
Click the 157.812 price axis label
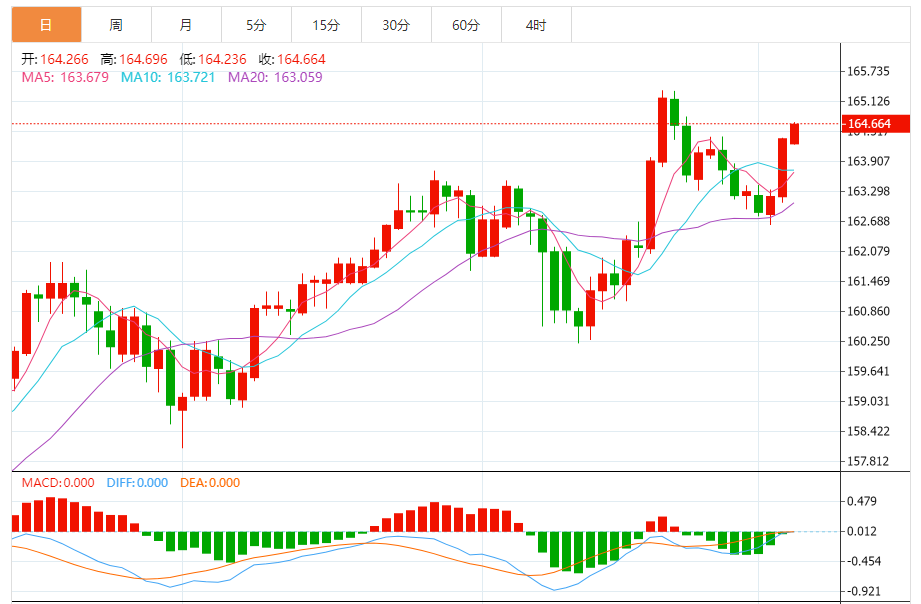868,461
